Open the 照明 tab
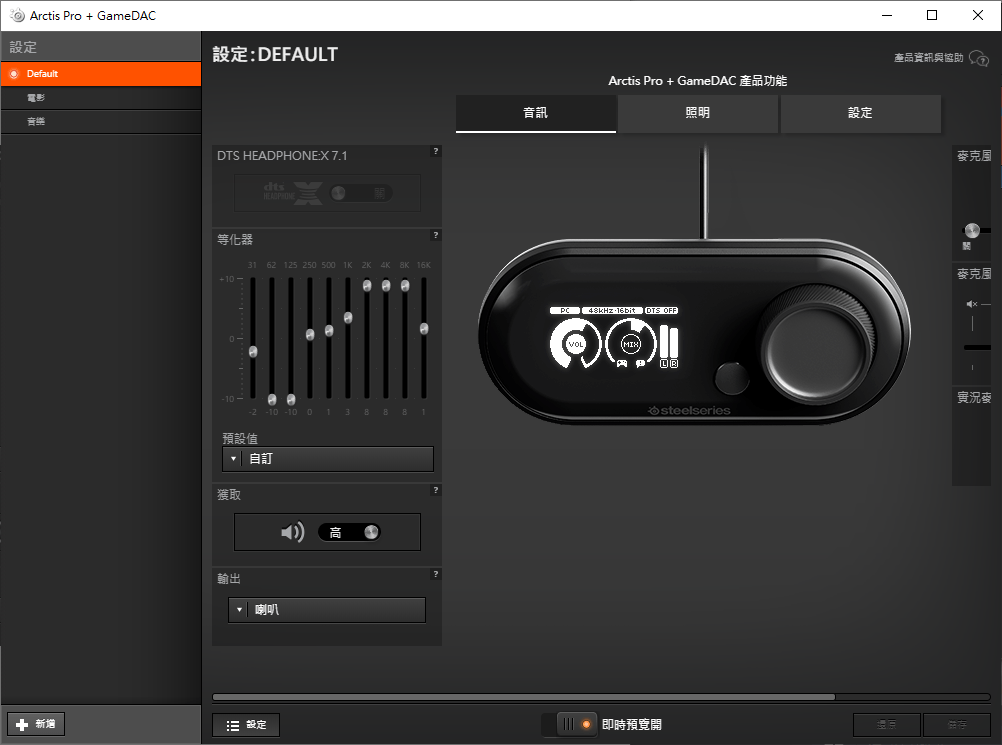The image size is (1002, 745). coord(698,113)
